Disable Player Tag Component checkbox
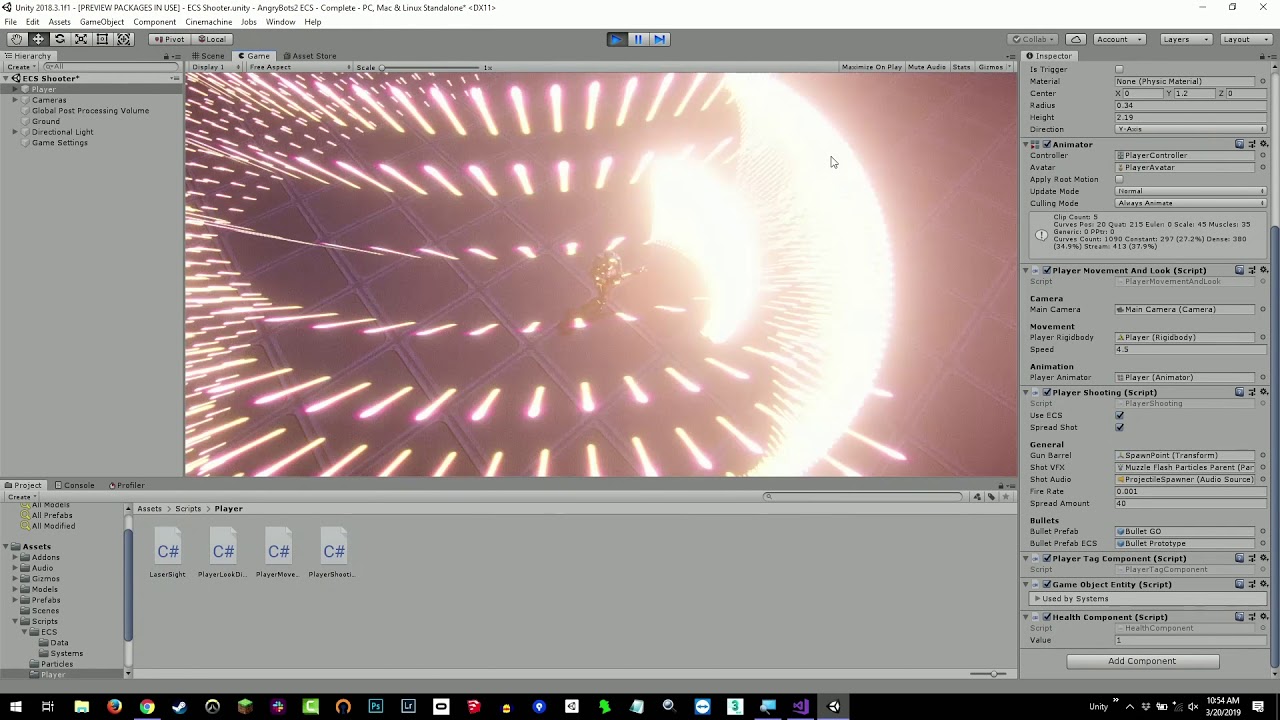 point(1047,558)
